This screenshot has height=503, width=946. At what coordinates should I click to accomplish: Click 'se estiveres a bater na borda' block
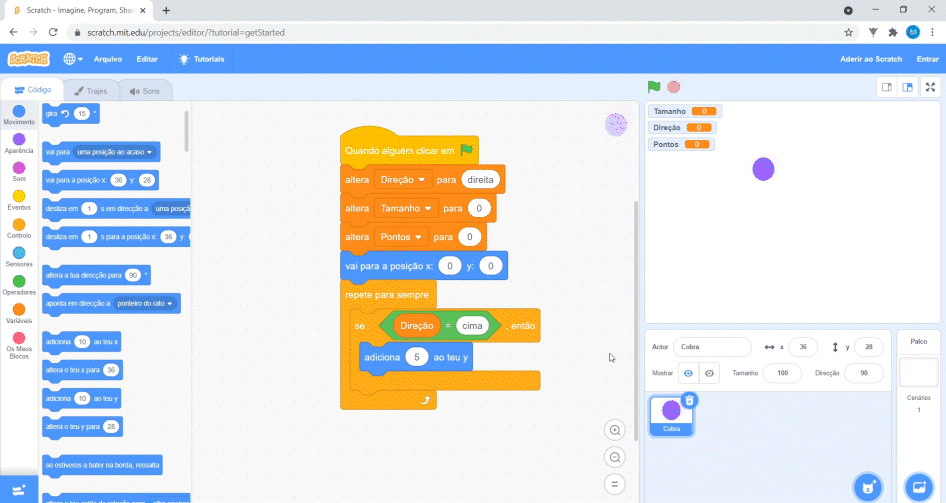103,465
